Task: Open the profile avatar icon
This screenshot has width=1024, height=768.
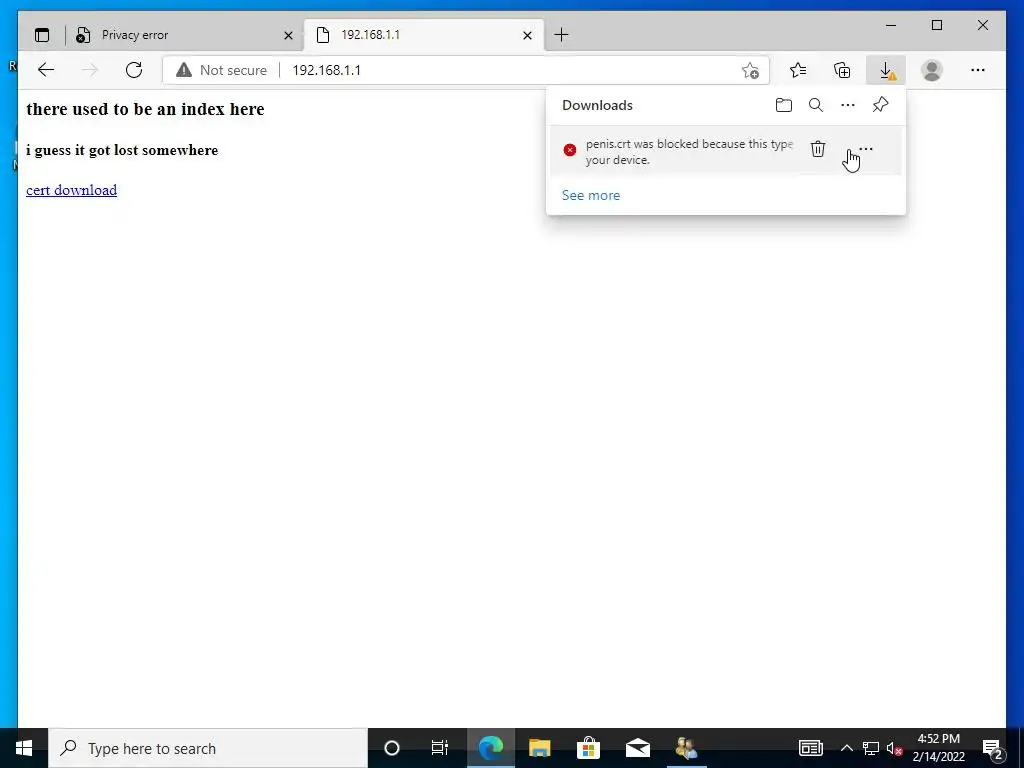Action: pos(932,70)
